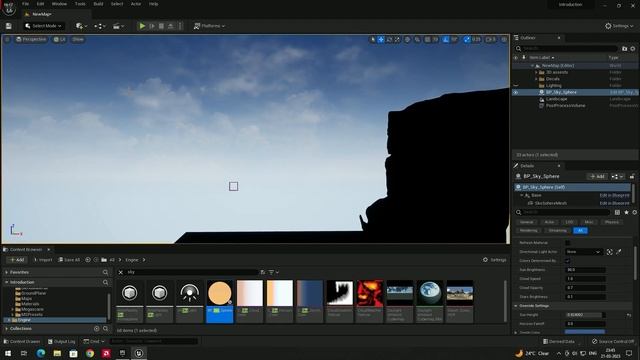Click the skip frame button beside Play
This screenshot has height=360, width=640.
click(x=152, y=26)
